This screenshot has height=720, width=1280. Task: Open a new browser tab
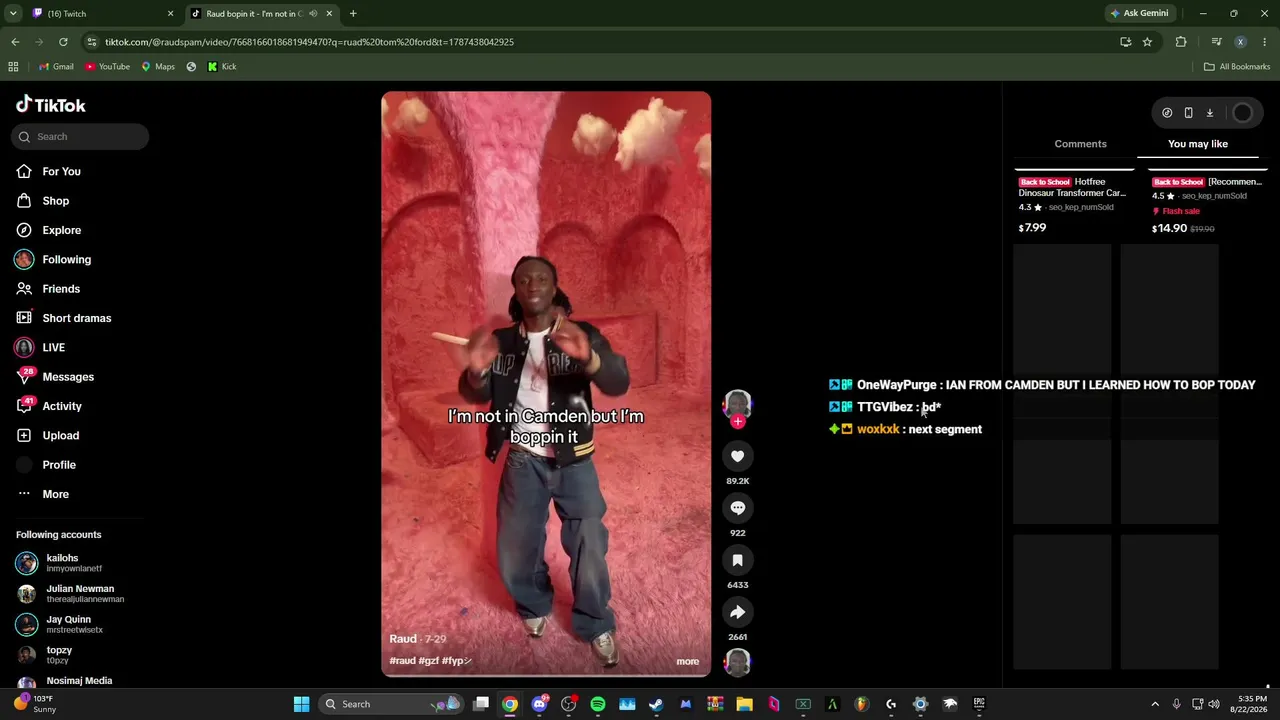click(353, 14)
